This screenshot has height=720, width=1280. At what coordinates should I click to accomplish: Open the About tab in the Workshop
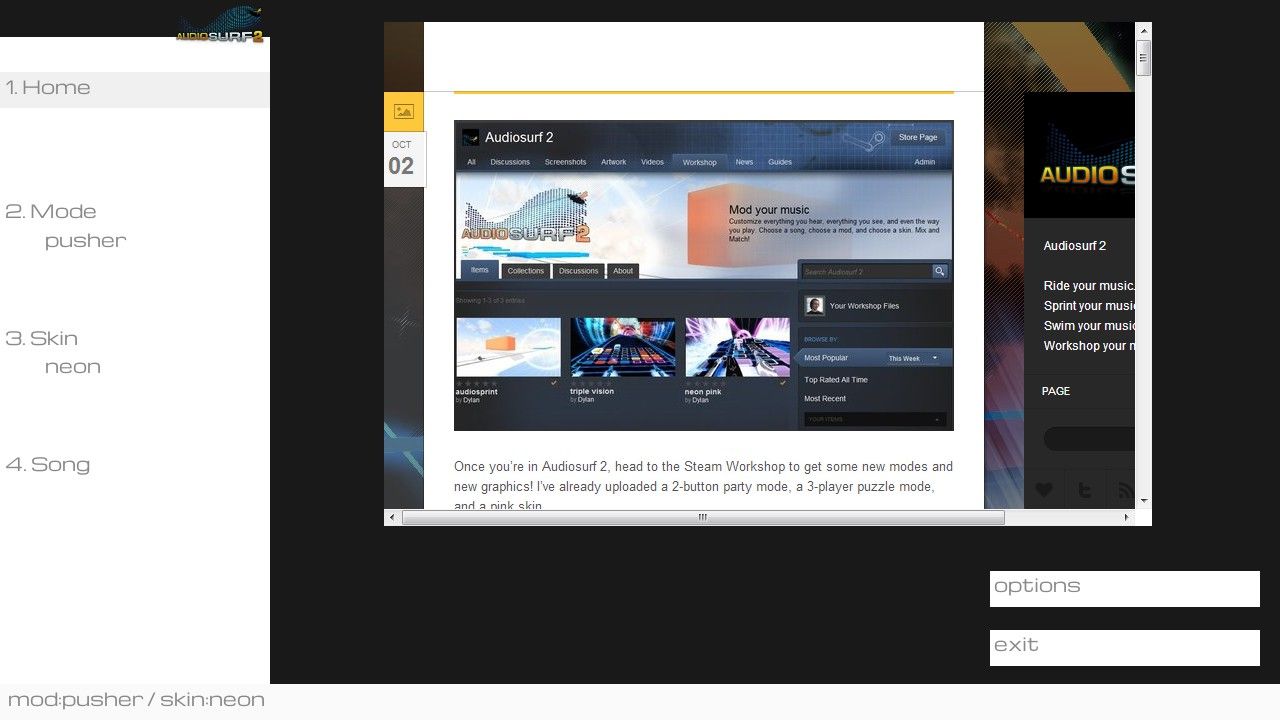click(623, 271)
